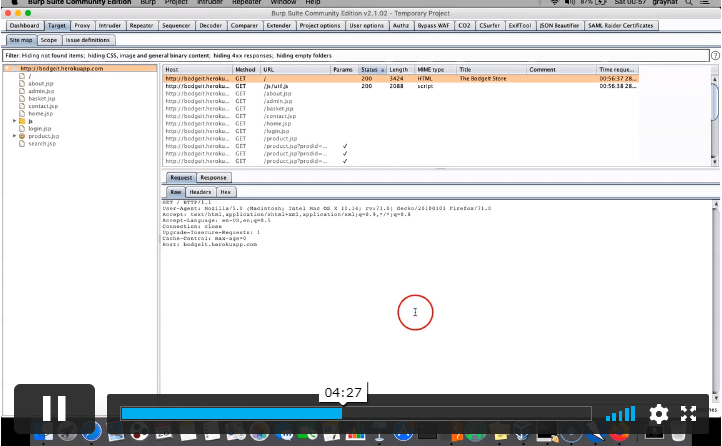
Task: Click the product.jsp gear icon
Action: tap(22, 136)
